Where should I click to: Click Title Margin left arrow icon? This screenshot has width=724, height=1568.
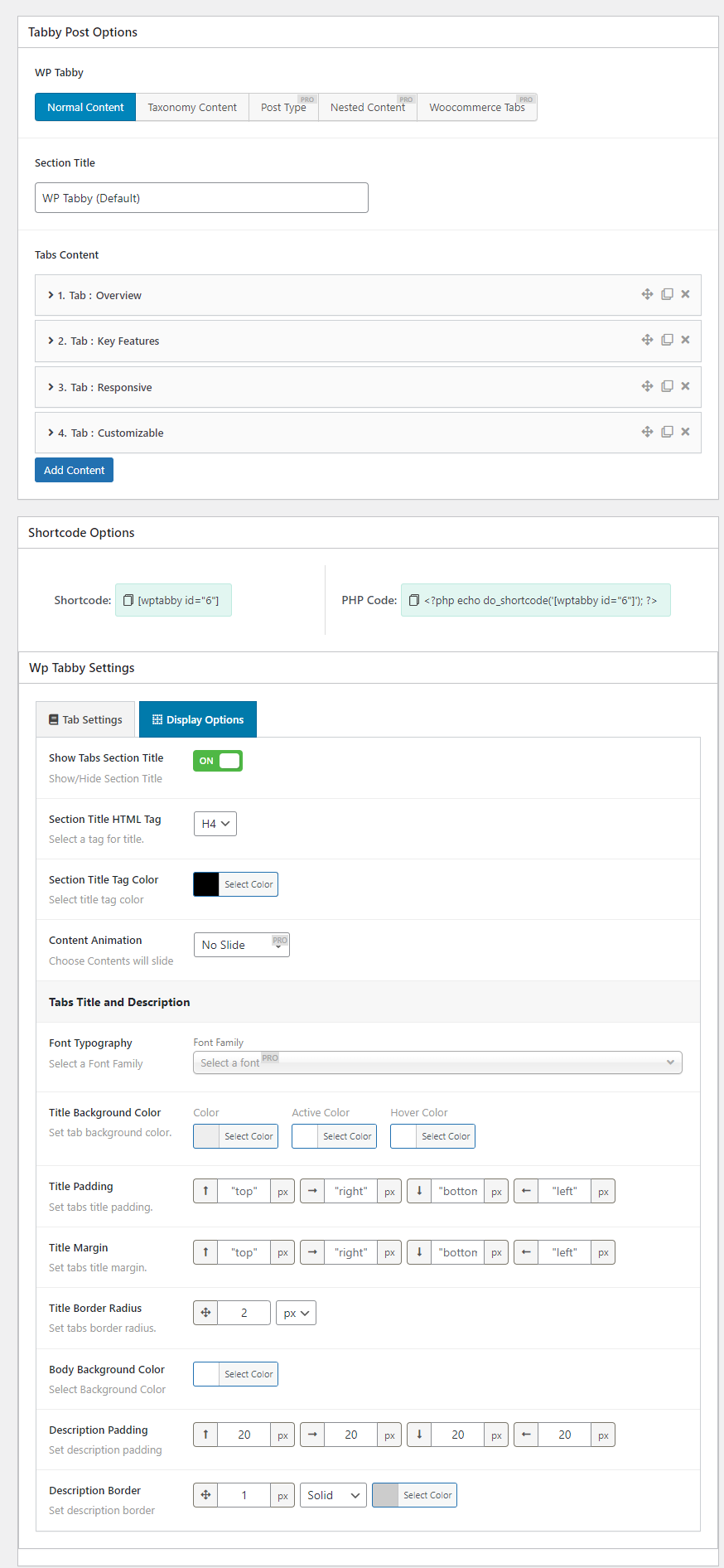click(526, 1252)
